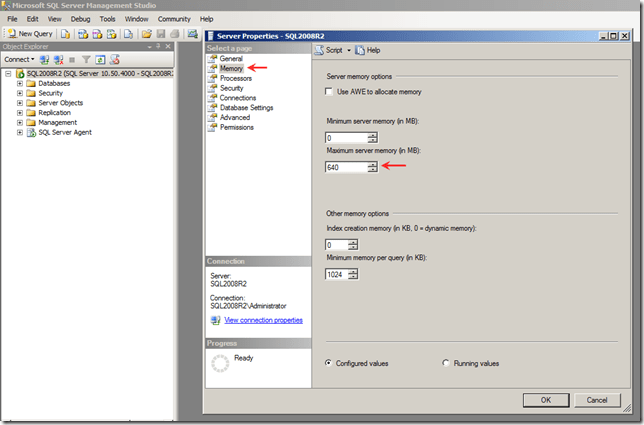The height and width of the screenshot is (425, 644).
Task: Click the Open File folder icon
Action: 146,34
